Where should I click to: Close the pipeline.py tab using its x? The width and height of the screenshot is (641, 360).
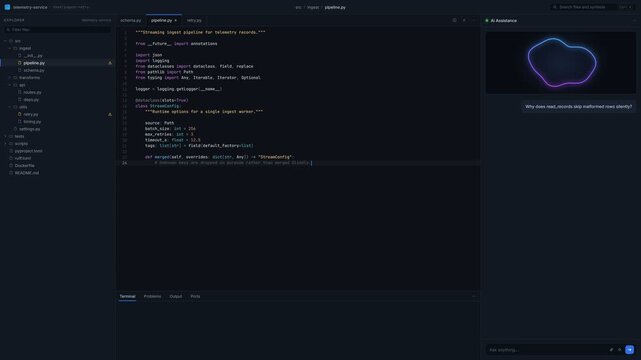point(176,20)
